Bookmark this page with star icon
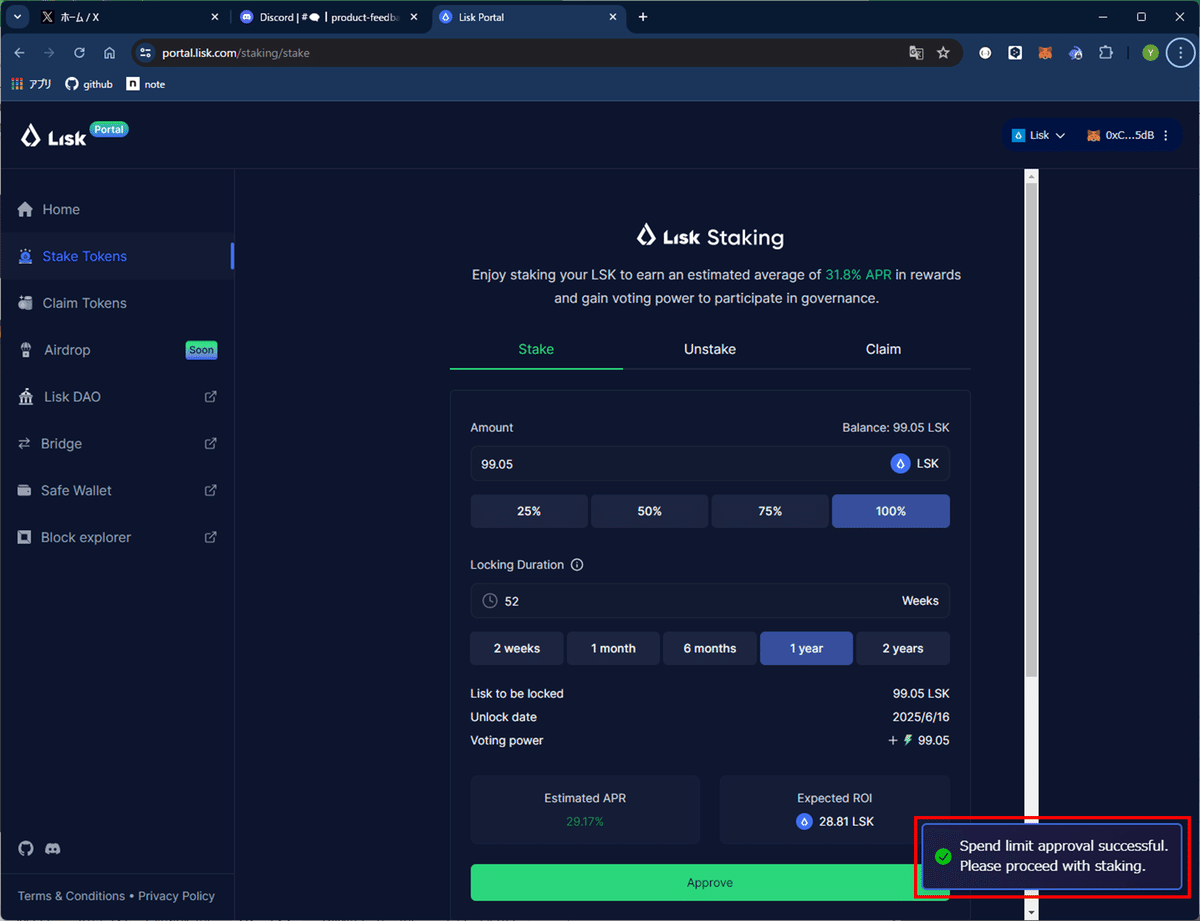Image resolution: width=1200 pixels, height=921 pixels. click(x=943, y=53)
